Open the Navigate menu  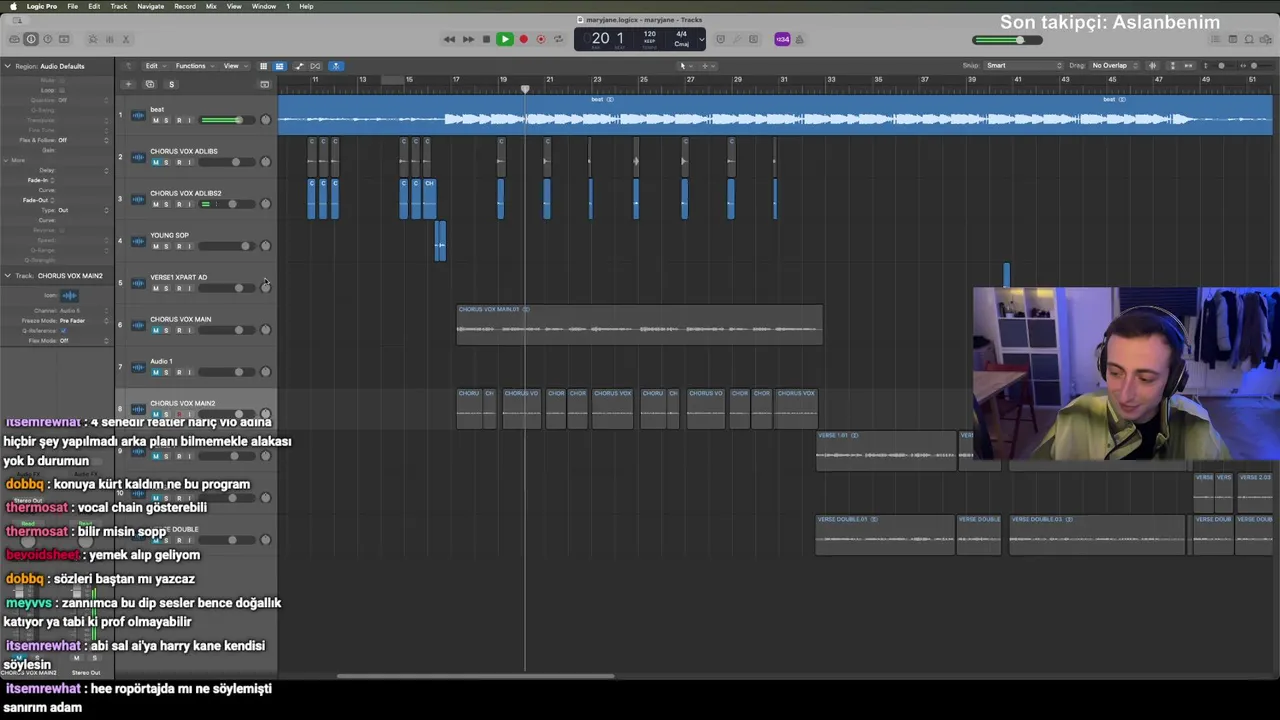[151, 6]
